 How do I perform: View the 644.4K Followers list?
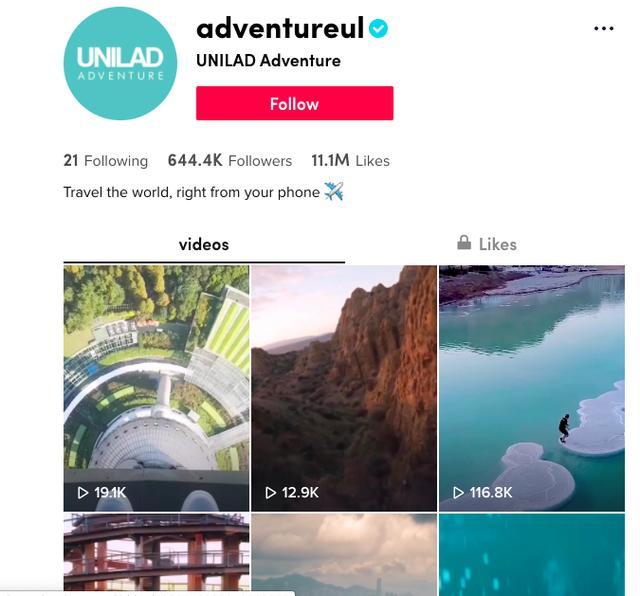coord(230,161)
